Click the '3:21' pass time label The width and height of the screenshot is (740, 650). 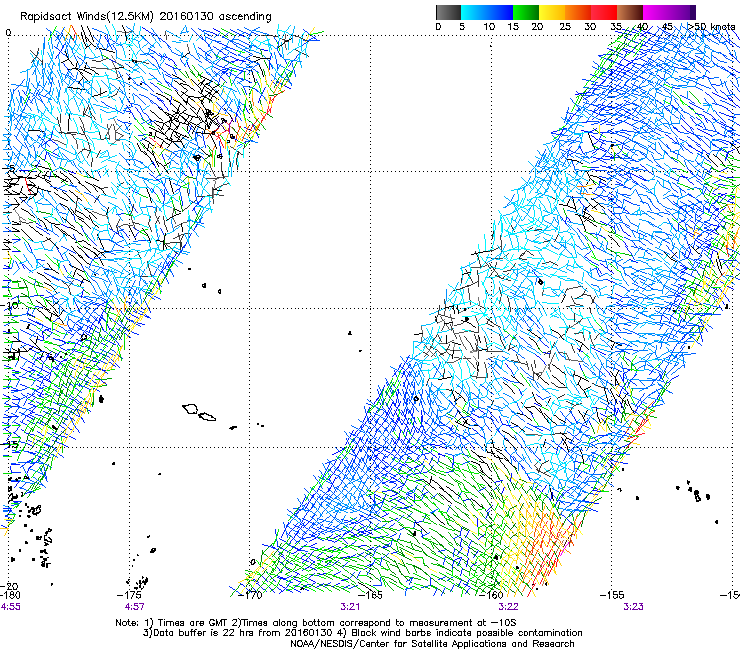350,607
